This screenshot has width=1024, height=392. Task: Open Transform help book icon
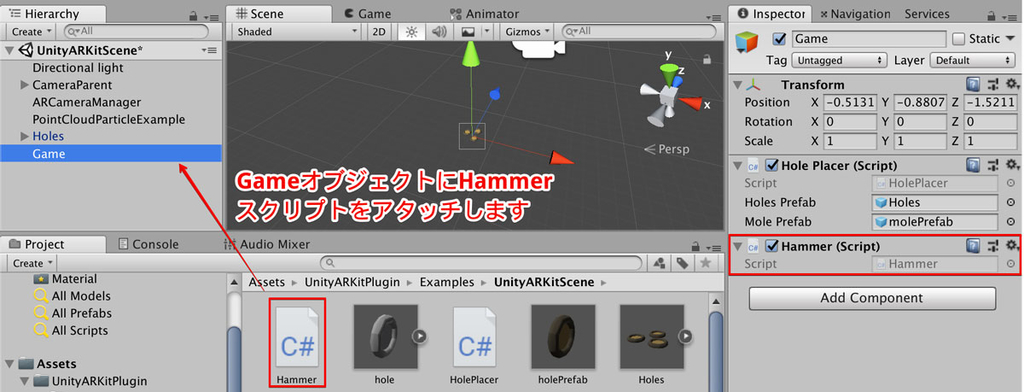point(972,84)
